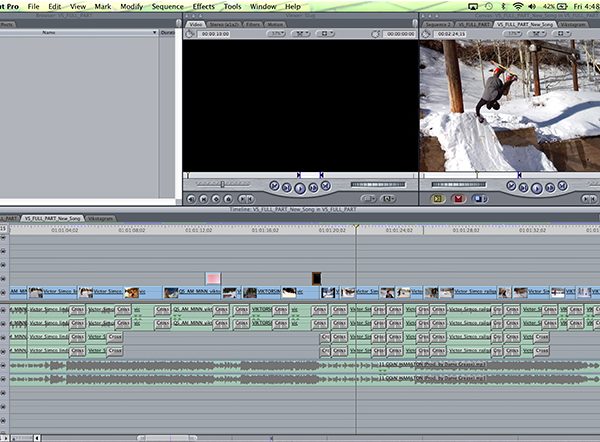Open the AirPlay display menu icon
The height and width of the screenshot is (442, 600).
(x=473, y=6)
